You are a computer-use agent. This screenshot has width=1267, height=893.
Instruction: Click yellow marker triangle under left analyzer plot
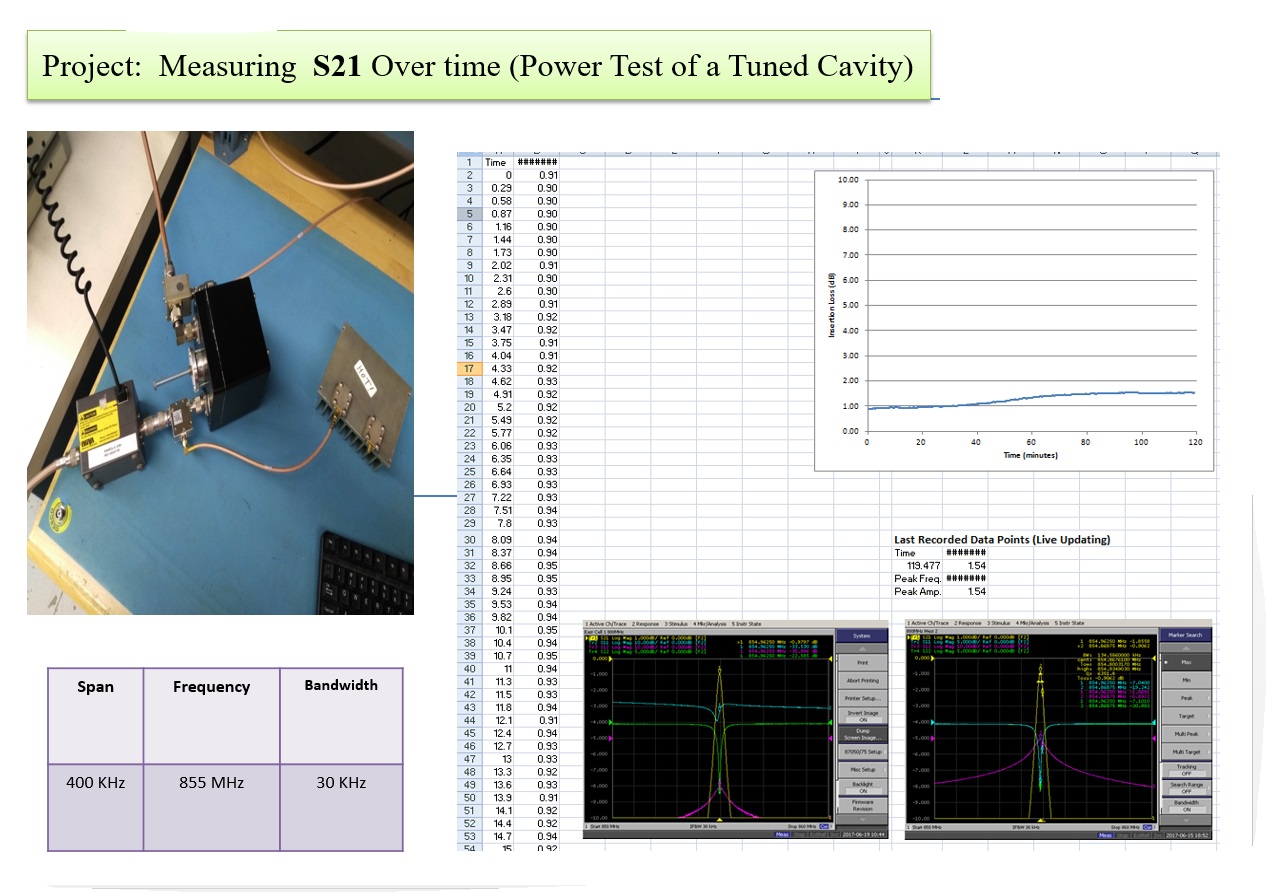719,818
